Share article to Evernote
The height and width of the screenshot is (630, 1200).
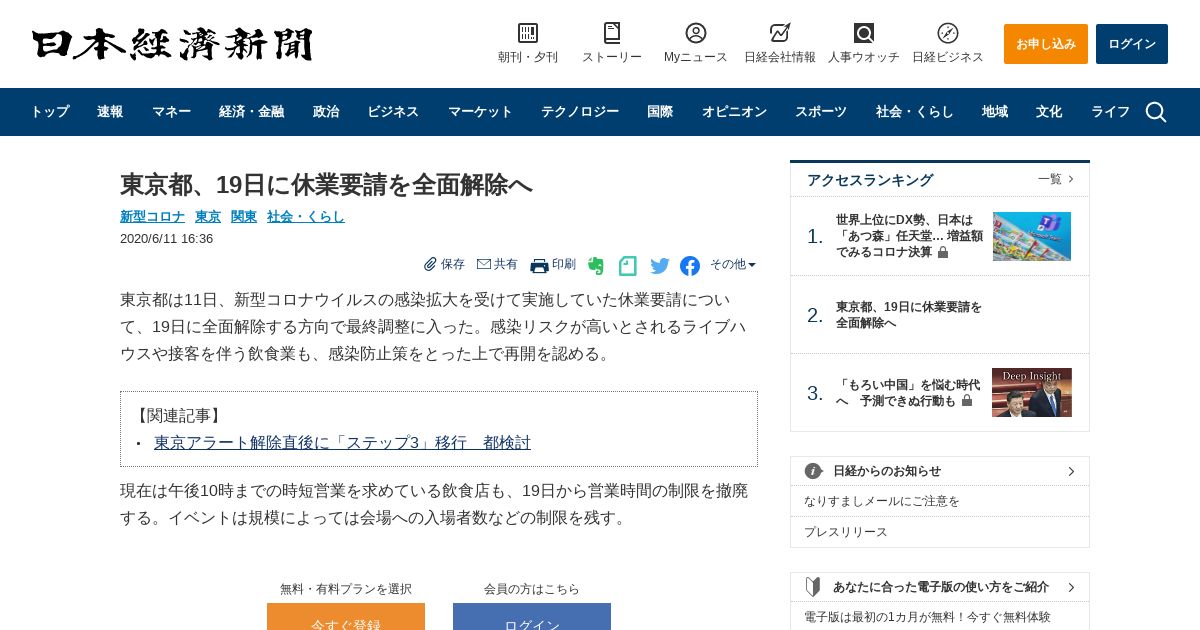(x=596, y=266)
